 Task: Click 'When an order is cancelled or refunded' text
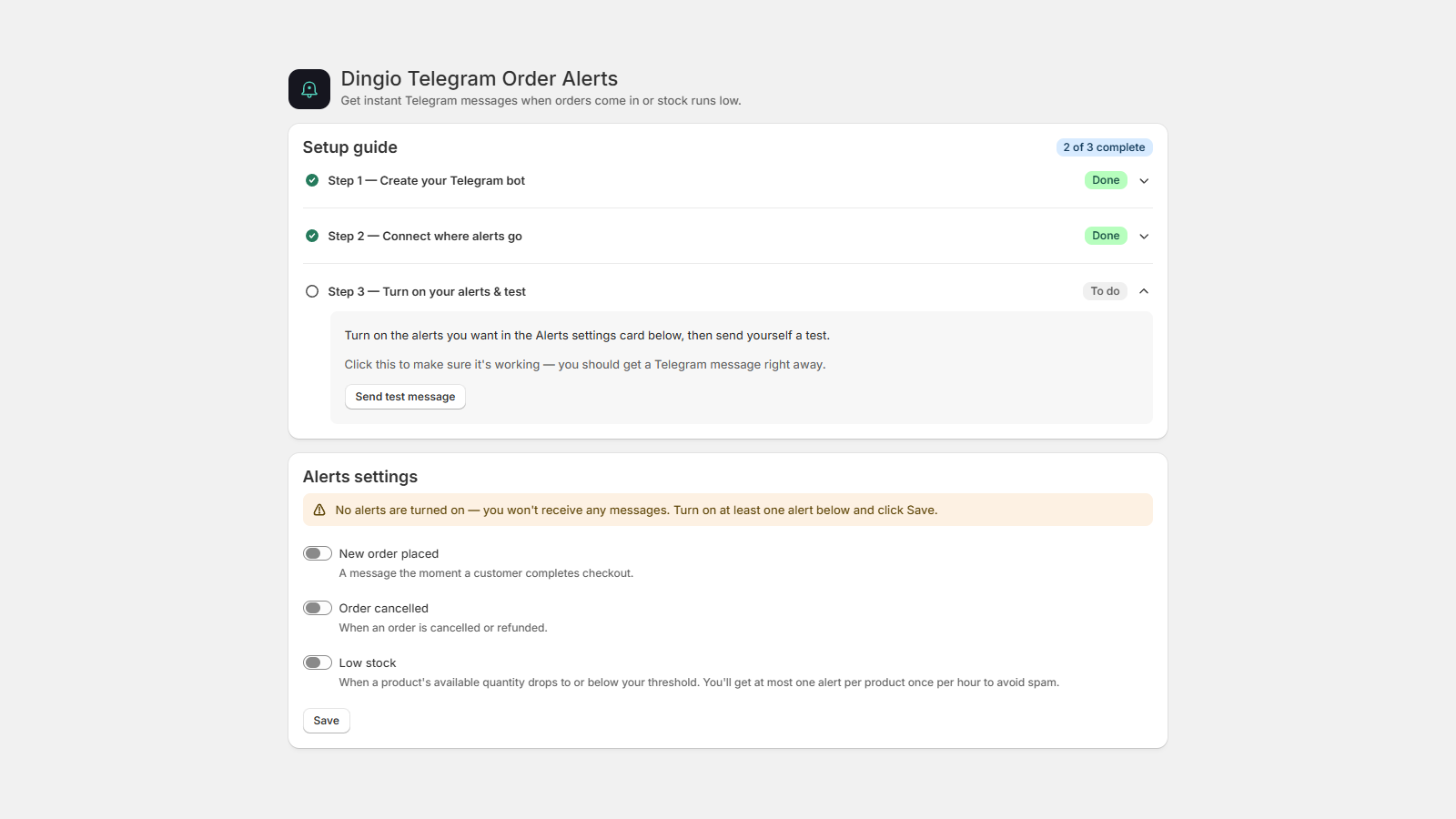click(443, 628)
